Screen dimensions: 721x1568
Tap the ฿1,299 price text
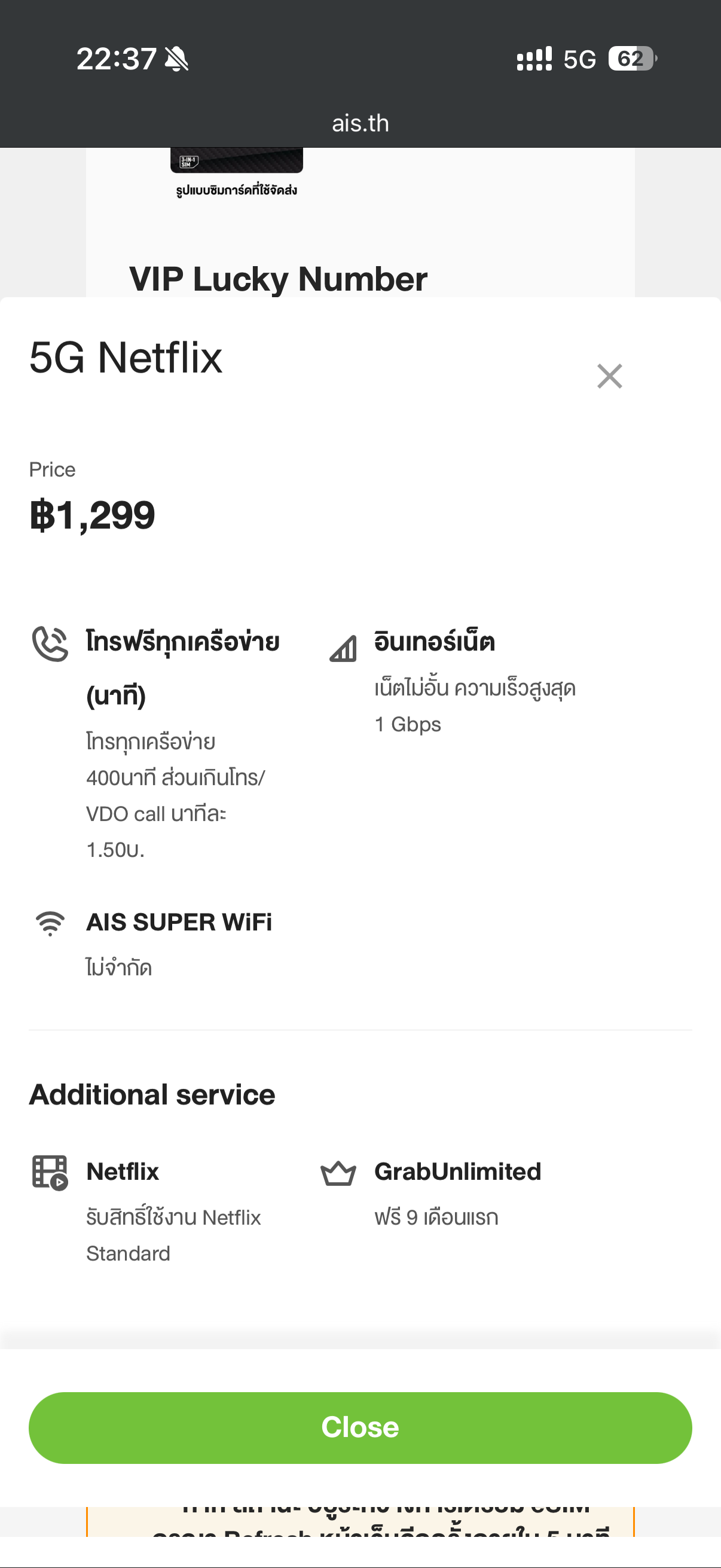pyautogui.click(x=93, y=515)
